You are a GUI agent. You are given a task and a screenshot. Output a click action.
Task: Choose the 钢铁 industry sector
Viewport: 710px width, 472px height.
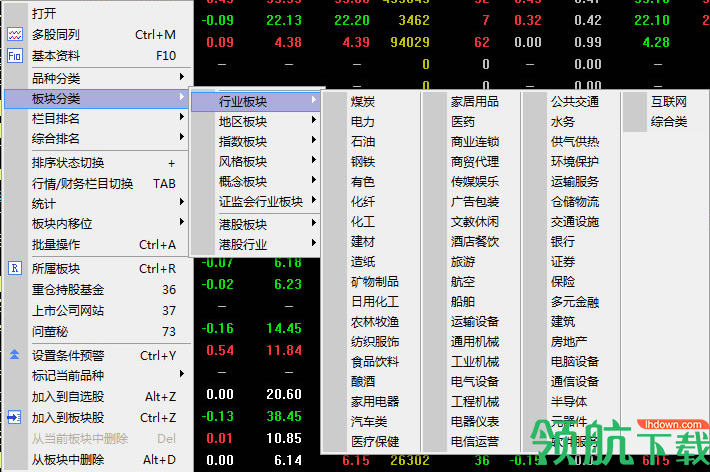click(363, 161)
